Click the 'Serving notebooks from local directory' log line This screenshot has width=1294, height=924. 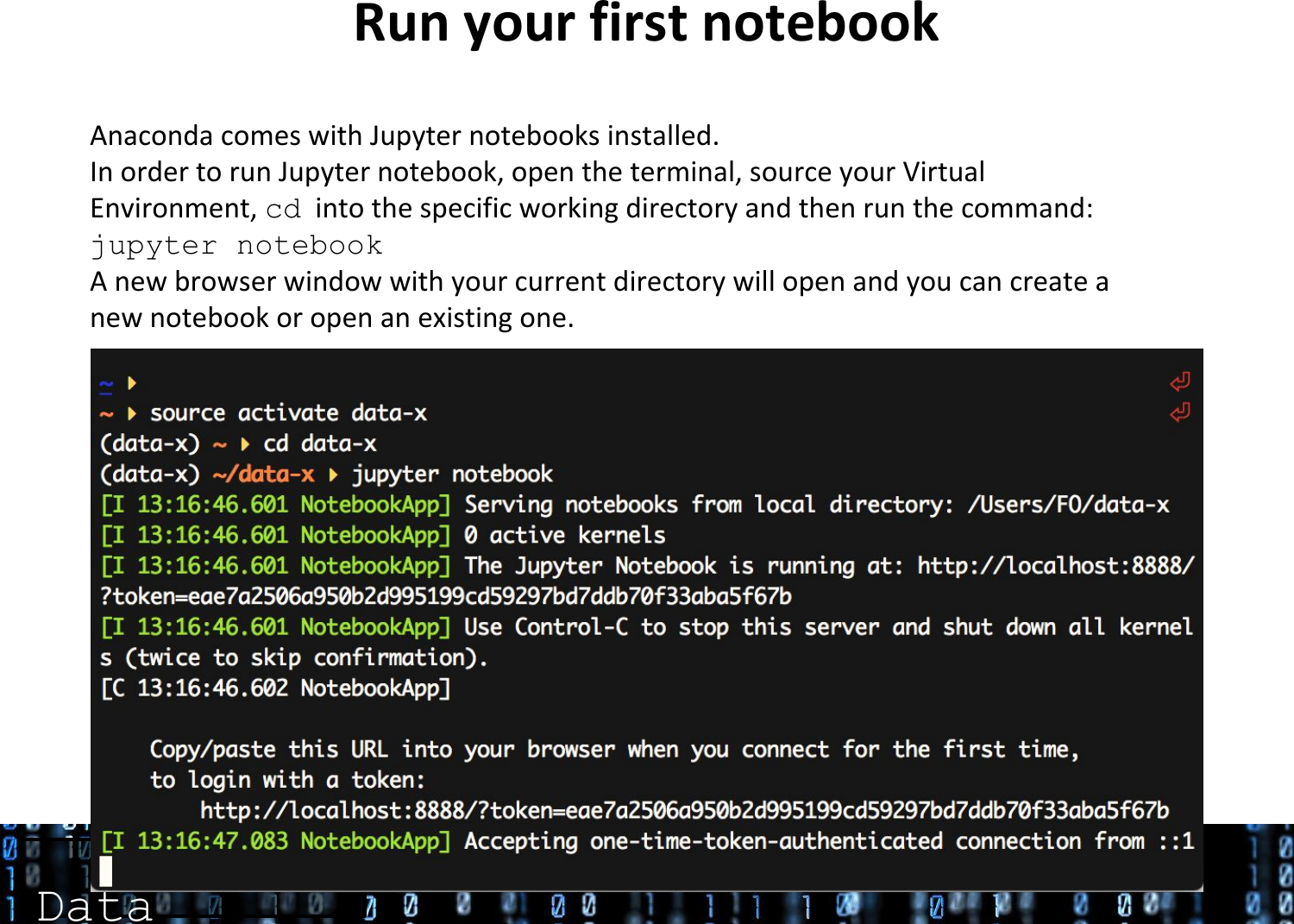[x=635, y=505]
